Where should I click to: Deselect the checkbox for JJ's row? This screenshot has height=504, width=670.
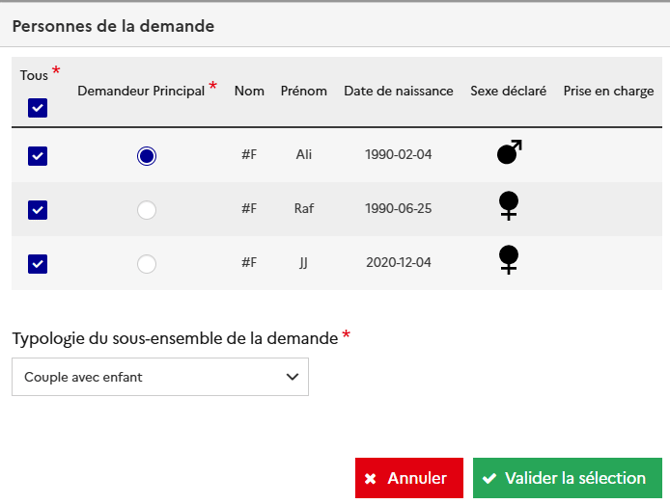(x=38, y=264)
